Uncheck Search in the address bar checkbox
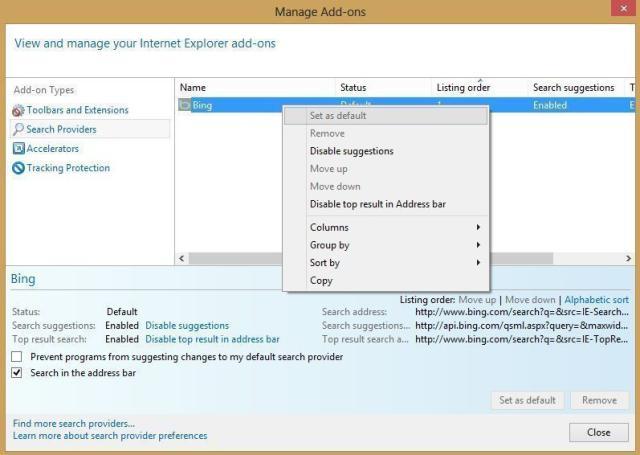The image size is (640, 455). tap(17, 373)
